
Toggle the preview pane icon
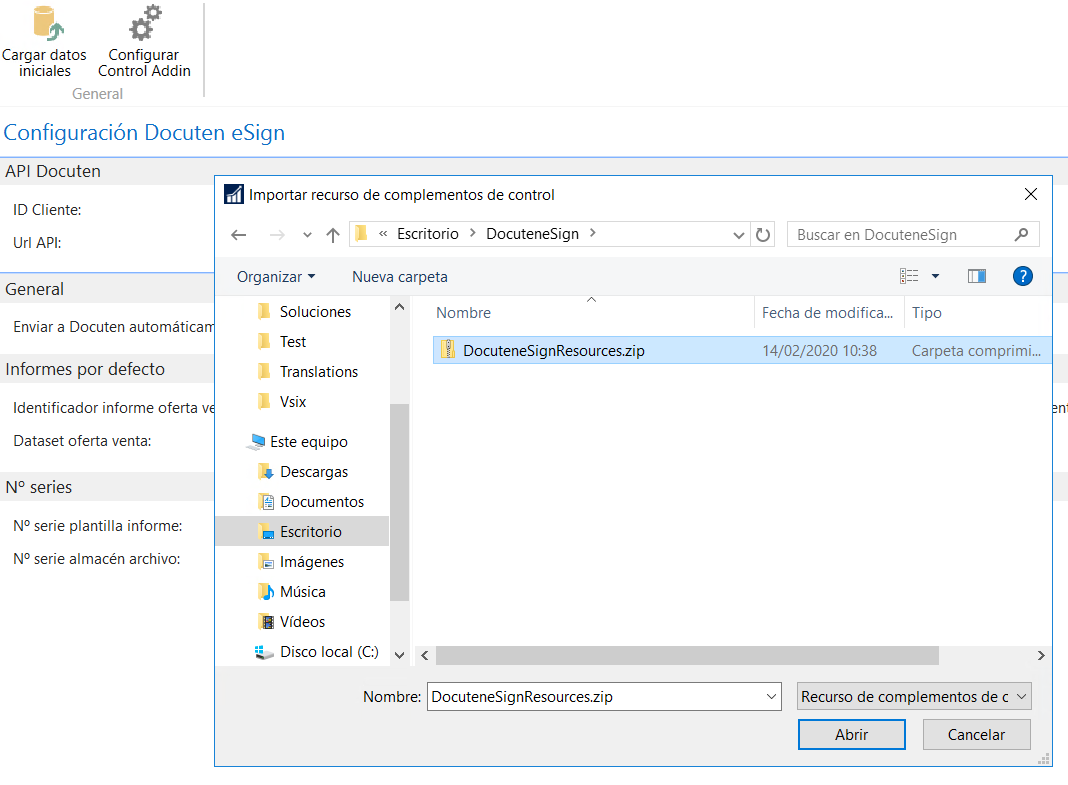[977, 276]
